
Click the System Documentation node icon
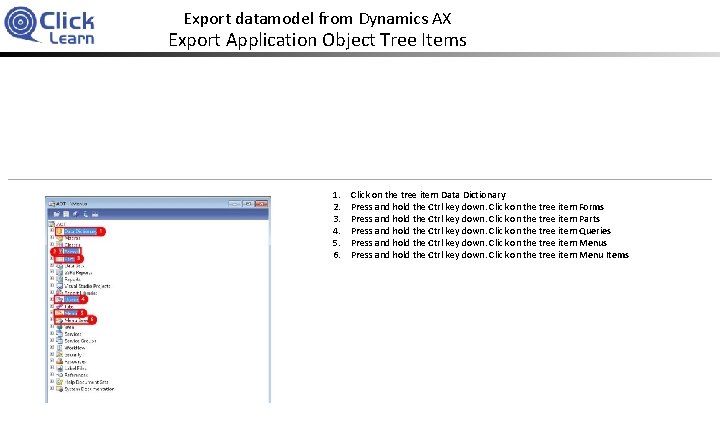pyautogui.click(x=59, y=389)
